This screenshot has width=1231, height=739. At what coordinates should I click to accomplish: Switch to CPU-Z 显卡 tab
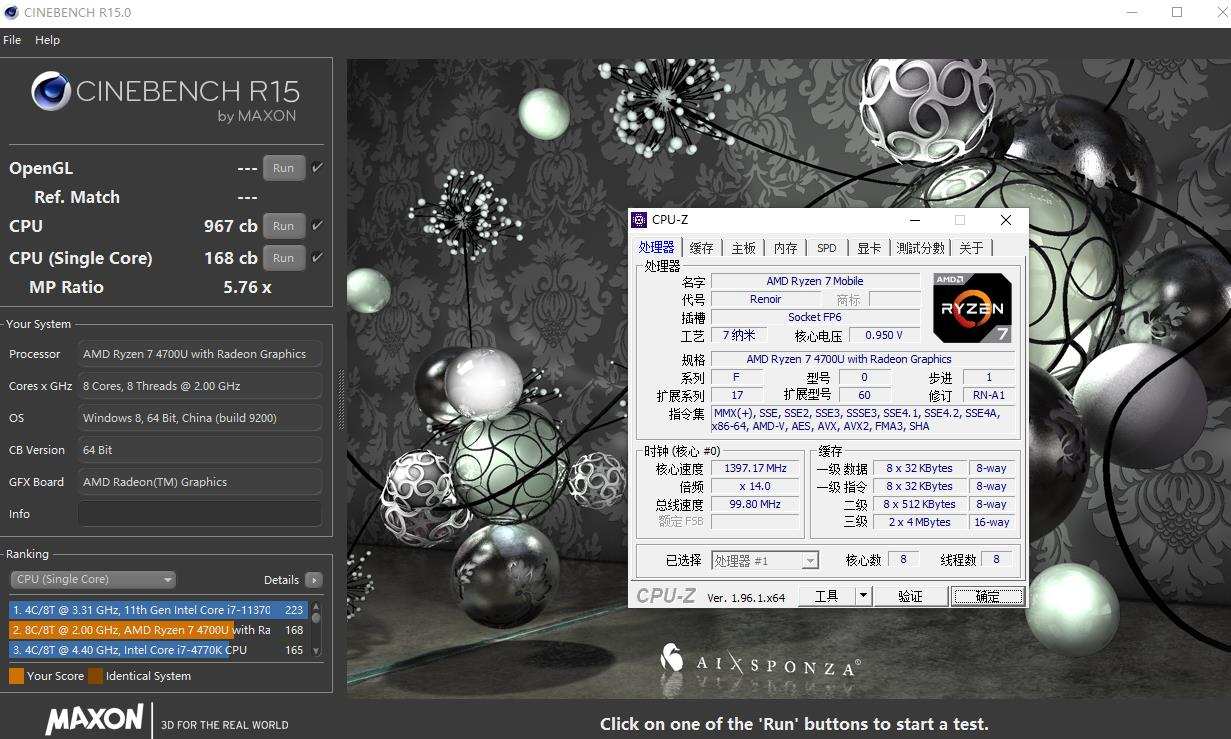tap(869, 248)
